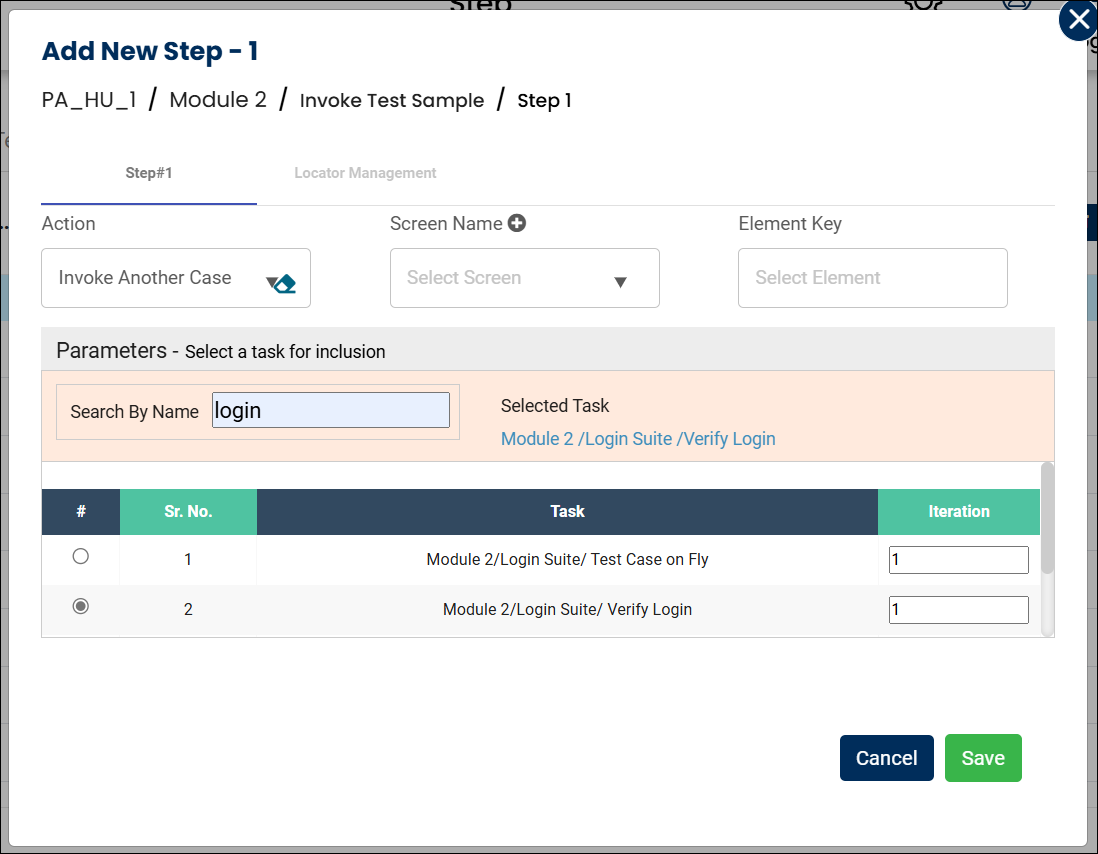Select the Verify Login radio button
Screen dimensions: 1098x854
[x=81, y=606]
